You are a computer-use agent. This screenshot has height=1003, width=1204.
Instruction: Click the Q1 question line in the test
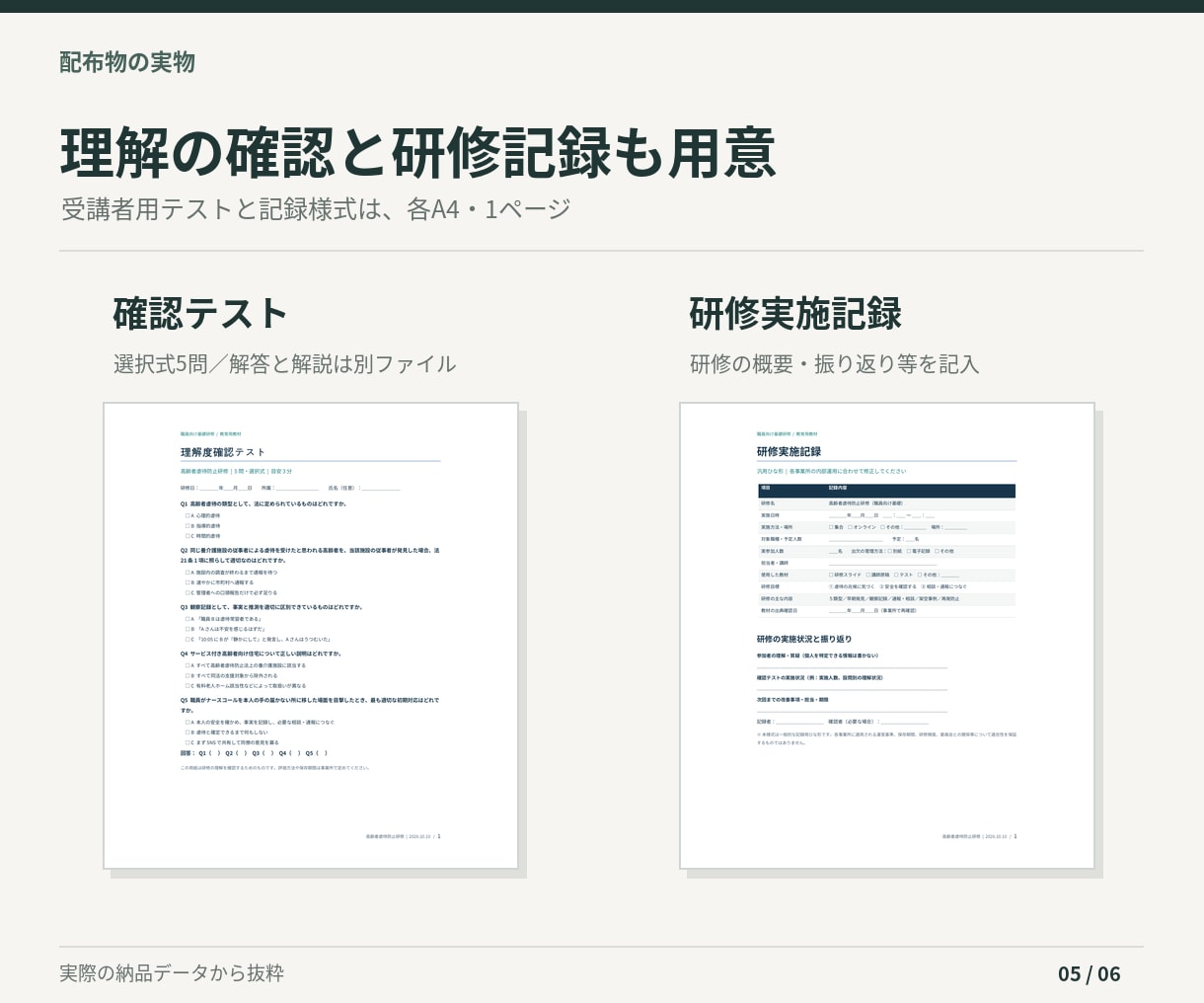pyautogui.click(x=263, y=503)
